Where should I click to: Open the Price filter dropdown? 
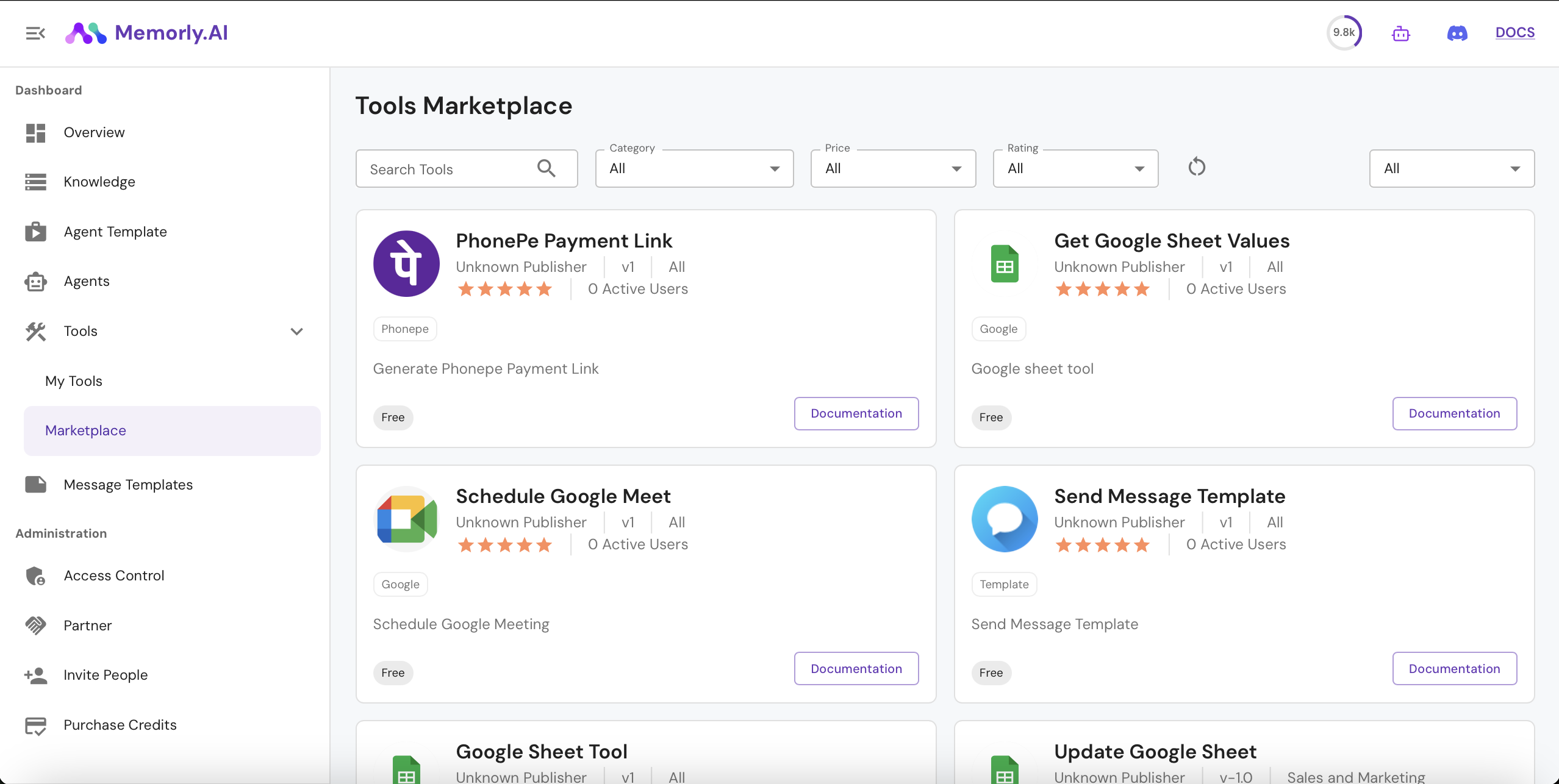893,168
